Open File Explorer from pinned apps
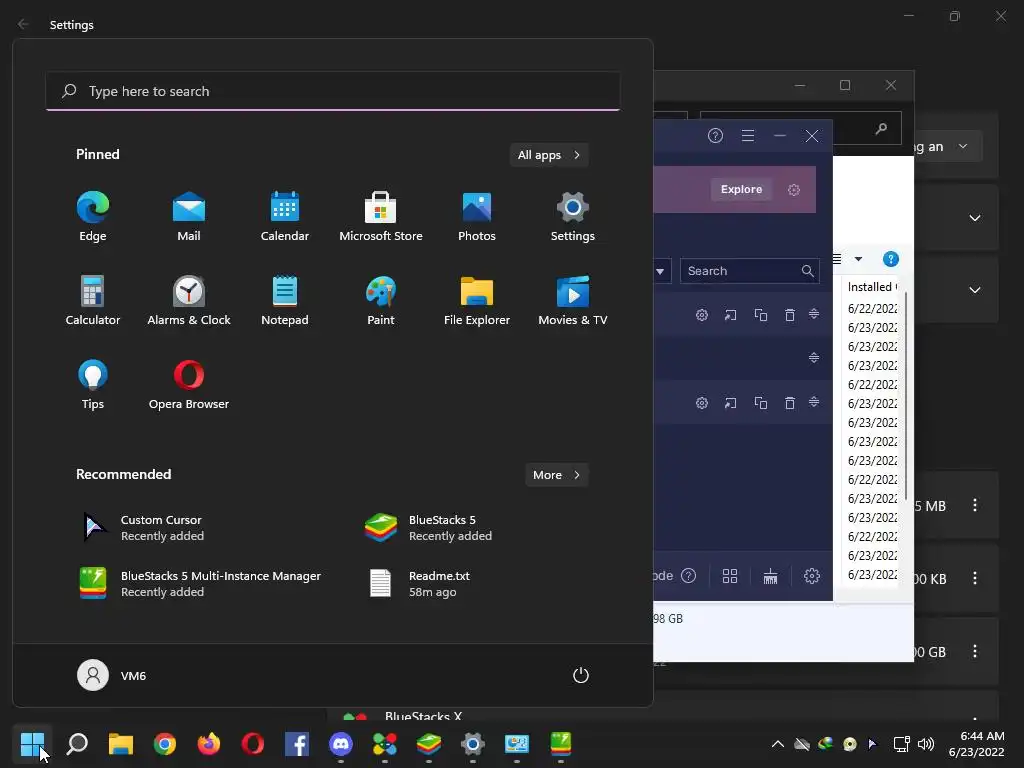Screen dimensions: 1024x768 pyautogui.click(x=477, y=301)
